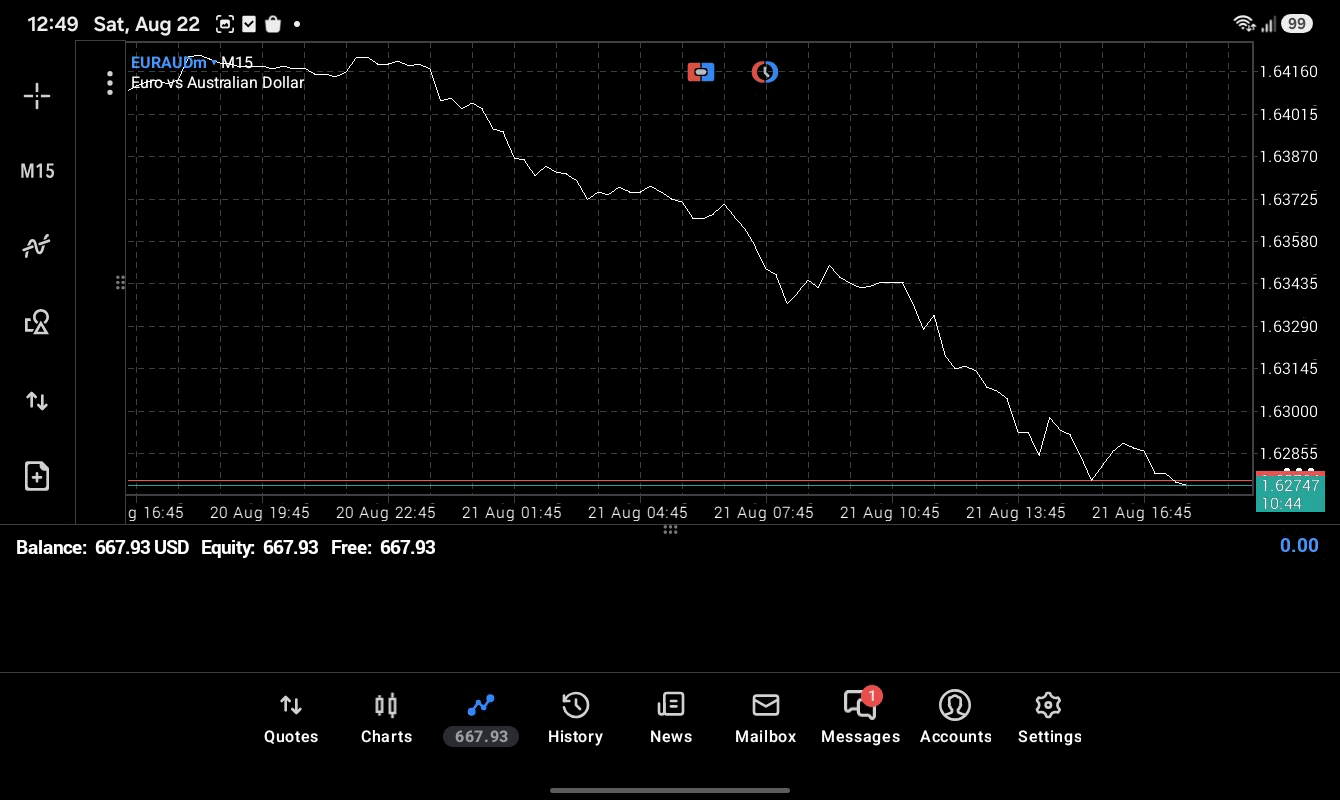Select the Trade tab showing 667.93

pyautogui.click(x=481, y=719)
